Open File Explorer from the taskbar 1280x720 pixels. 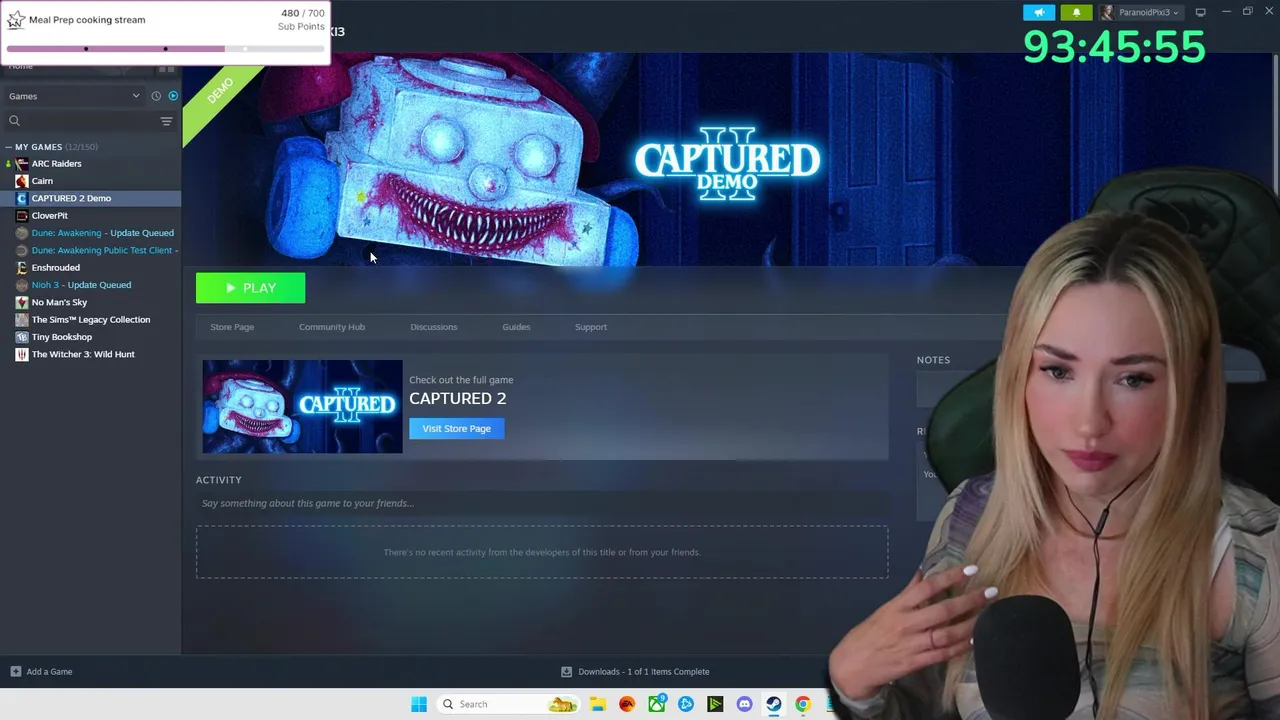click(x=597, y=704)
